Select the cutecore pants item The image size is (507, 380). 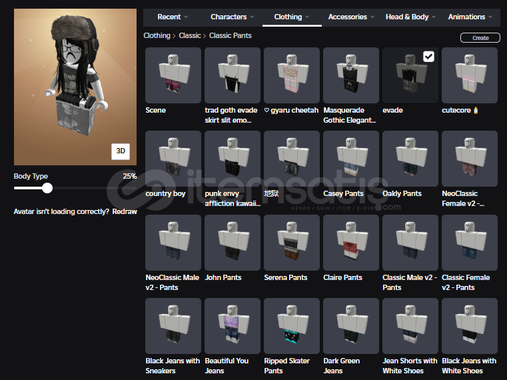point(470,75)
